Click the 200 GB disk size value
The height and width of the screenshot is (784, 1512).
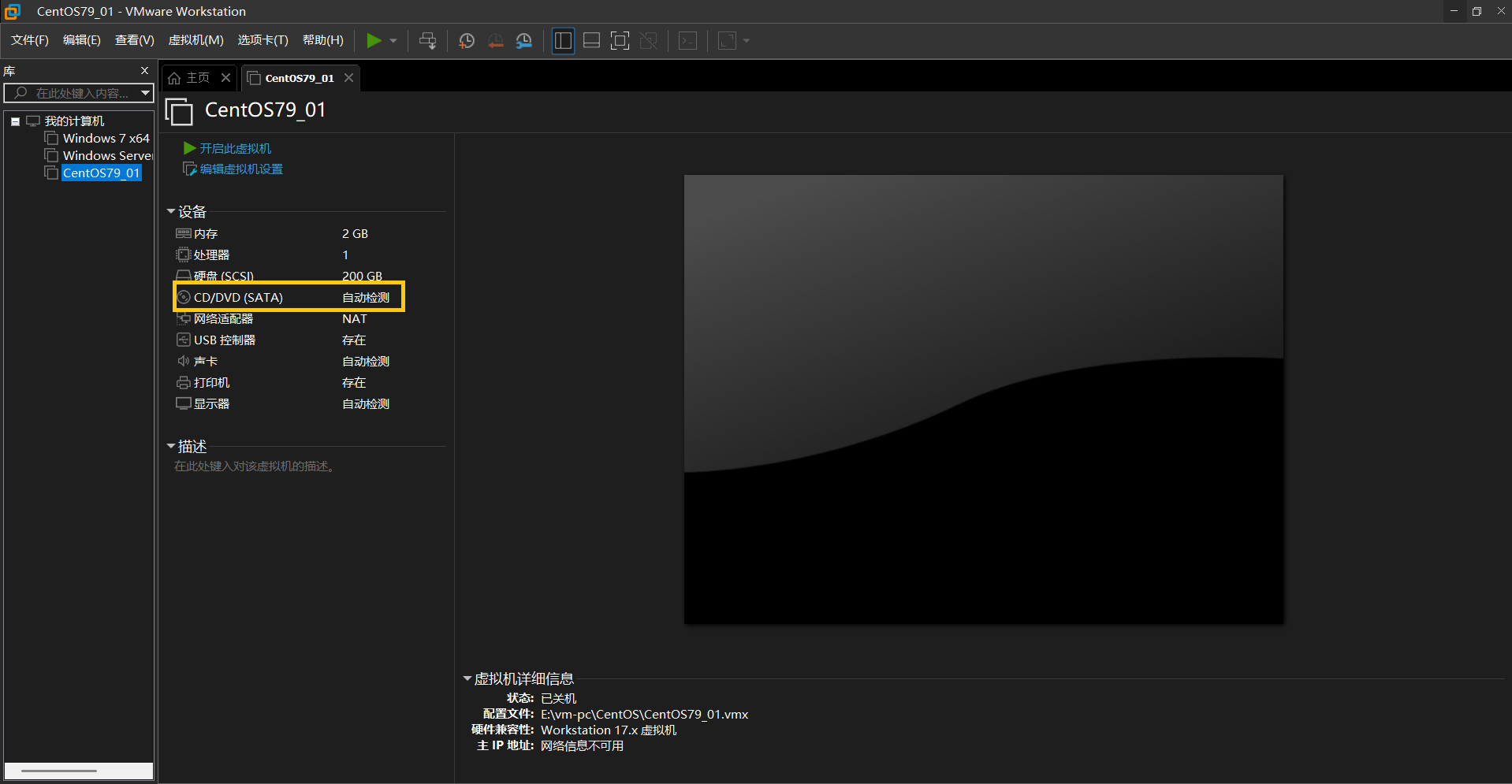[x=362, y=276]
